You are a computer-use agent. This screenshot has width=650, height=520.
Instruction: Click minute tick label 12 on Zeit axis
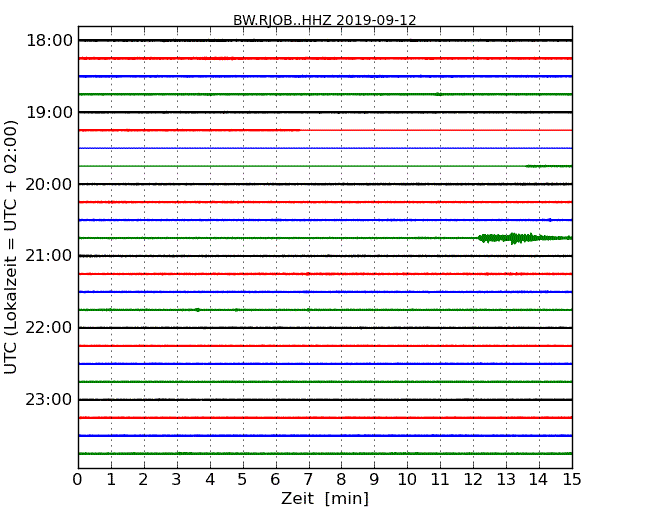[473, 479]
